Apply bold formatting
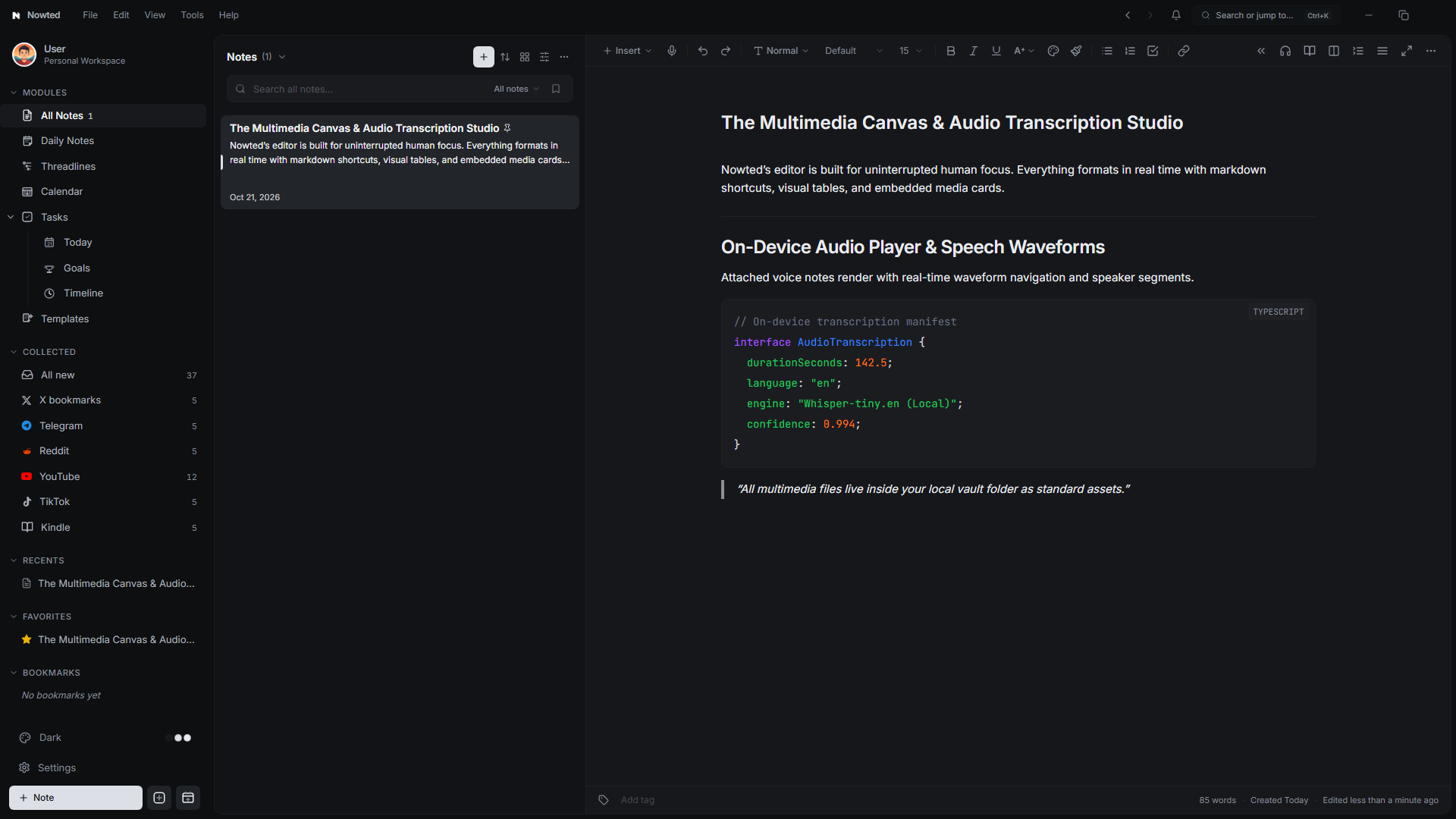The image size is (1456, 819). pos(950,51)
